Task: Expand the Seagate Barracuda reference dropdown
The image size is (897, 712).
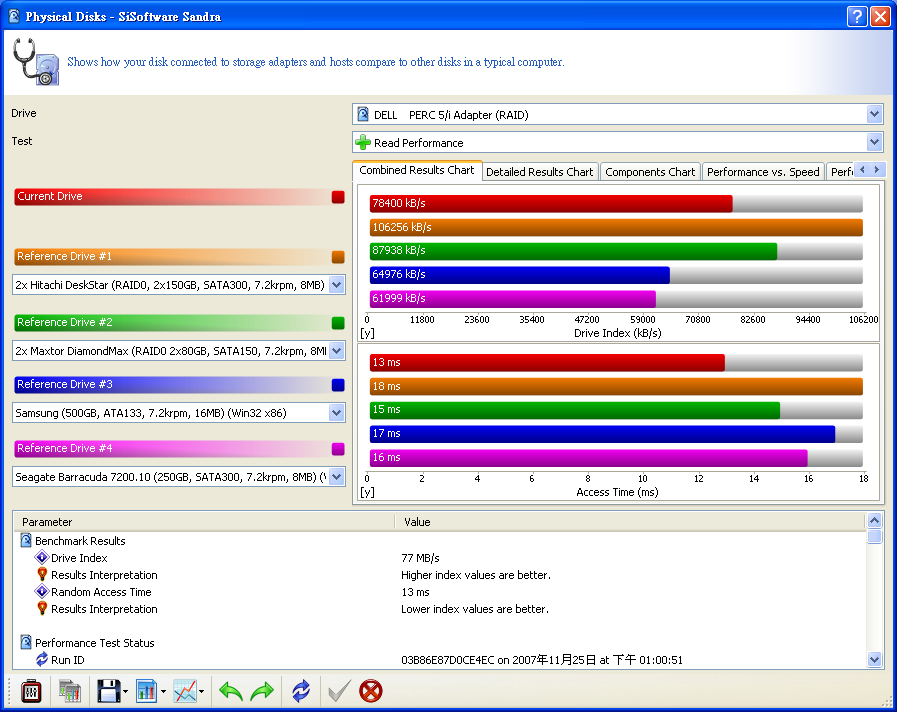Action: [x=337, y=476]
